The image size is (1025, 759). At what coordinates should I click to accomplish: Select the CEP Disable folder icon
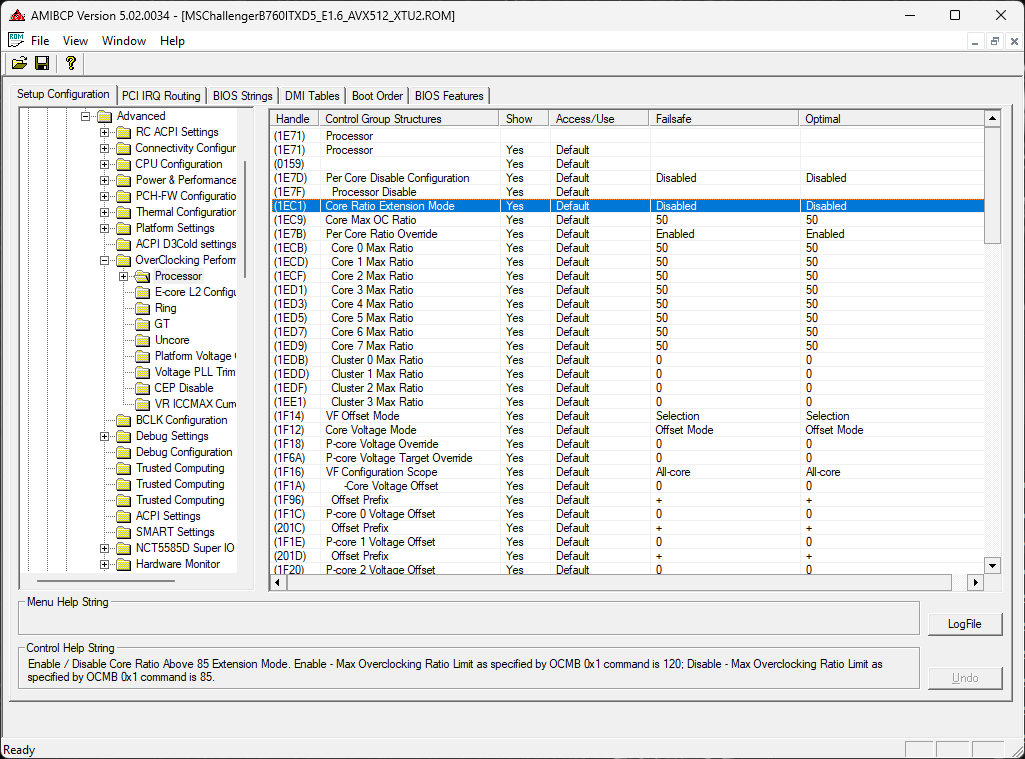coord(143,388)
